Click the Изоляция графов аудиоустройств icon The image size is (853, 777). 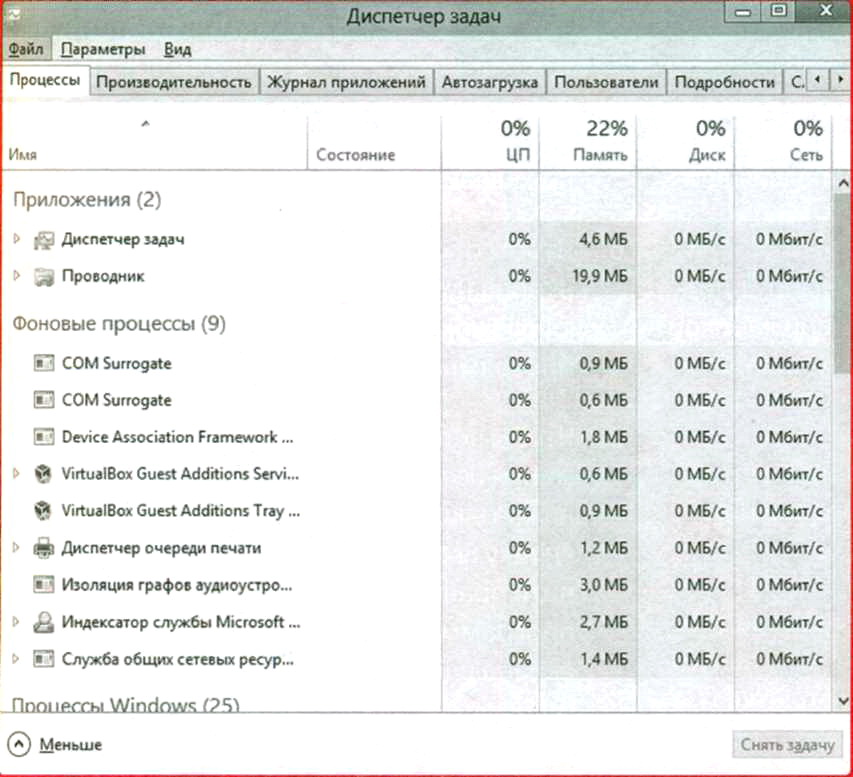pos(43,584)
